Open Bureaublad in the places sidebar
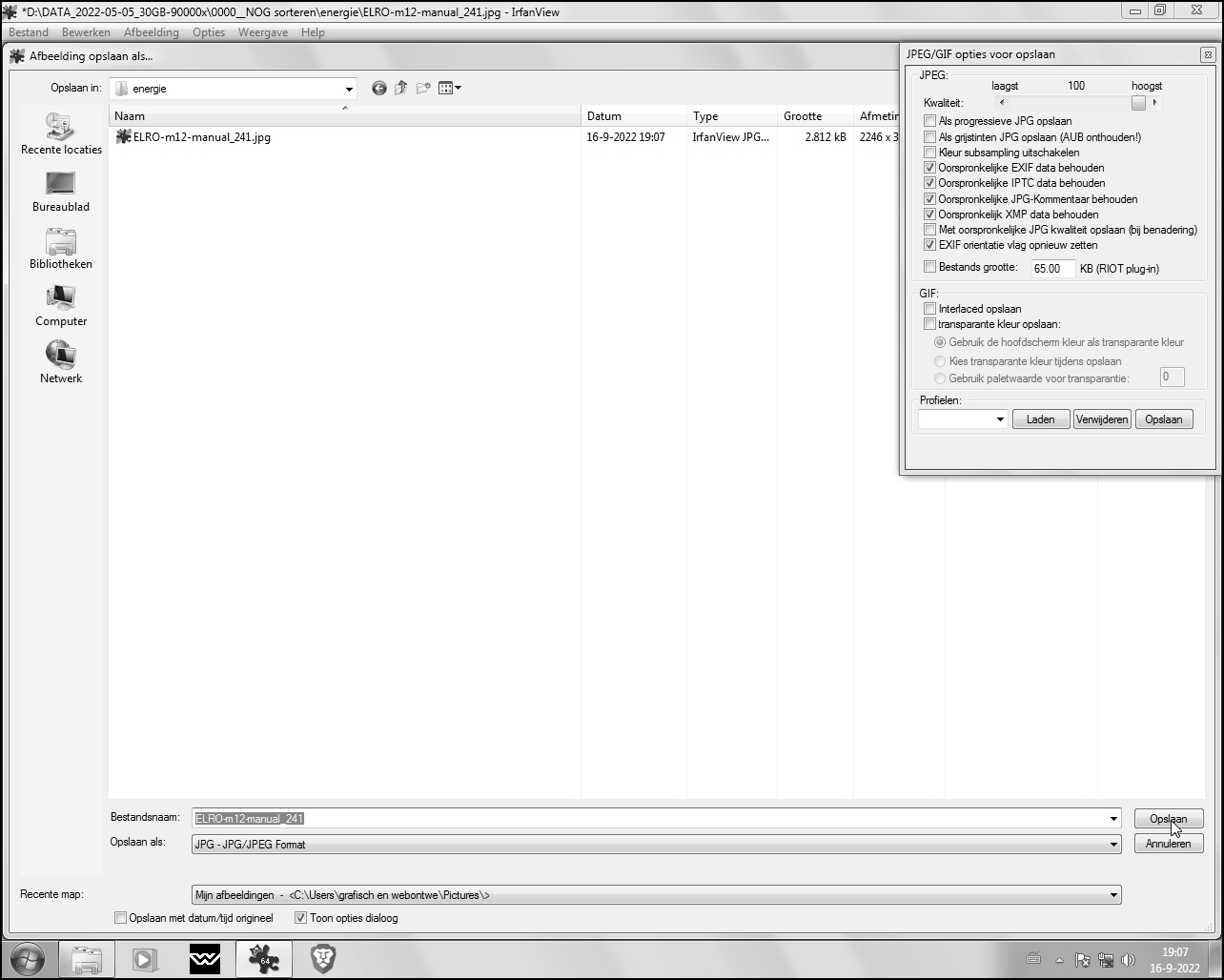 (61, 192)
